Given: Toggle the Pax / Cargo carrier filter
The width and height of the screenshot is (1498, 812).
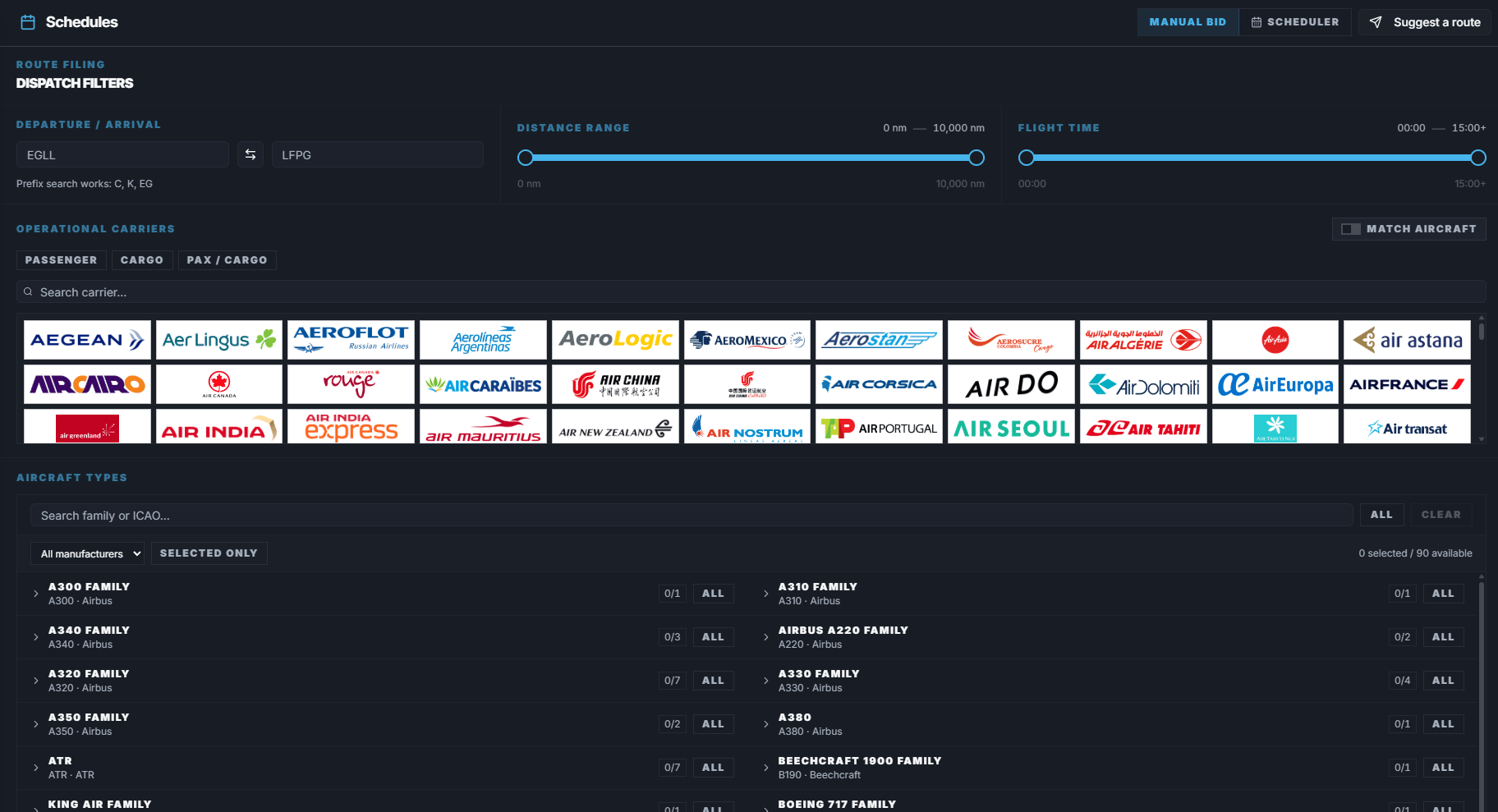Looking at the screenshot, I should 227,260.
